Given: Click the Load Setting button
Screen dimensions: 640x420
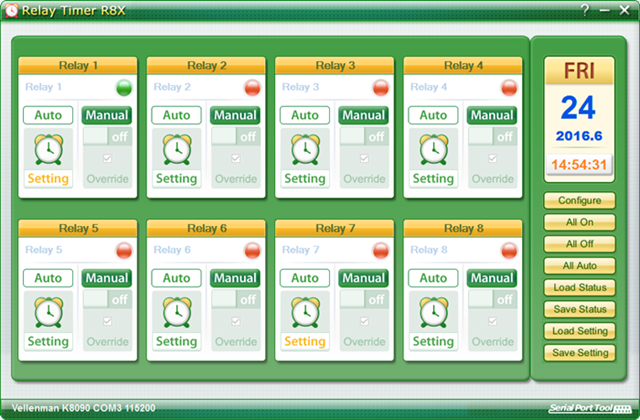Looking at the screenshot, I should click(580, 331).
